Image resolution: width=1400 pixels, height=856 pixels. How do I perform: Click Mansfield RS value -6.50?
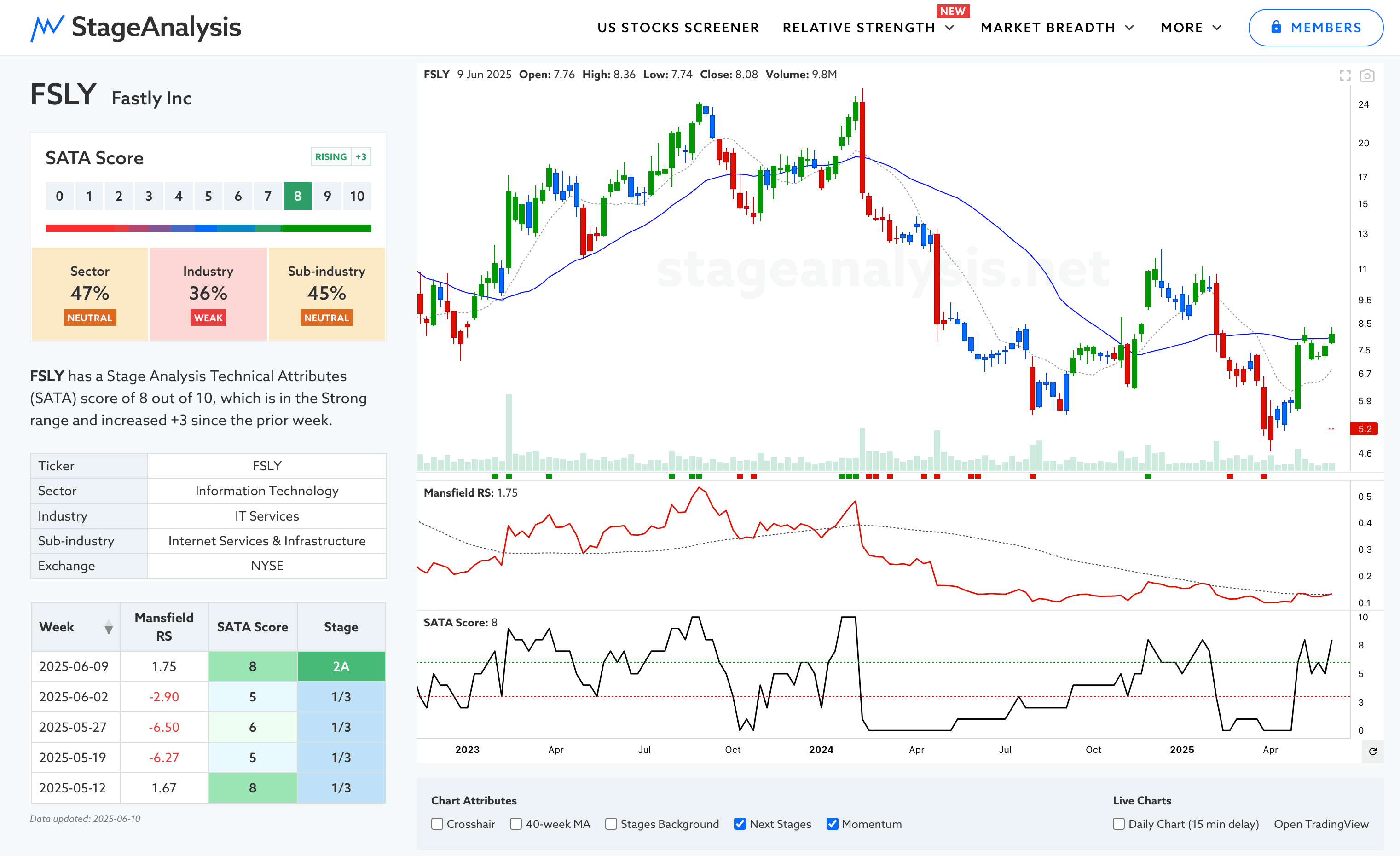(164, 727)
